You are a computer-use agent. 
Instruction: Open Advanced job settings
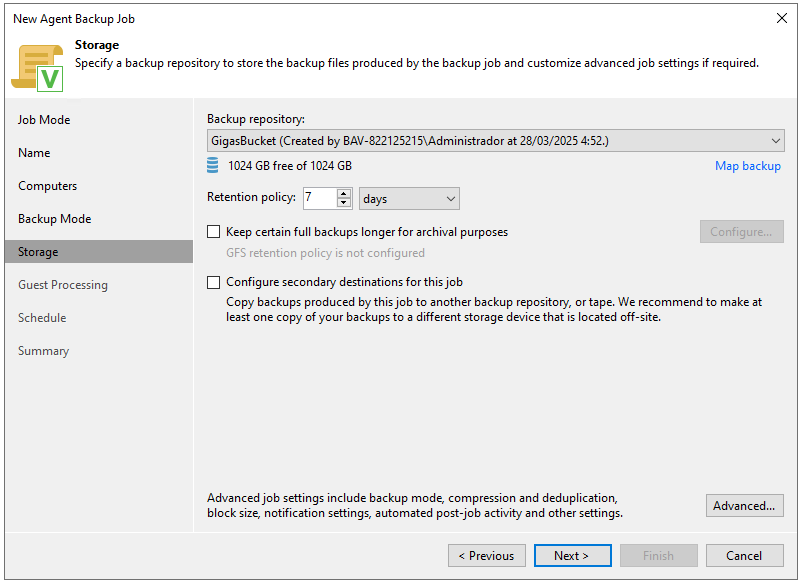744,506
